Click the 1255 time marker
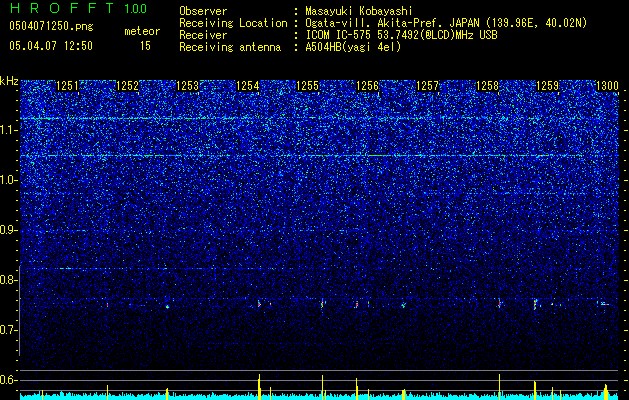The height and width of the screenshot is (400, 629). [x=307, y=85]
